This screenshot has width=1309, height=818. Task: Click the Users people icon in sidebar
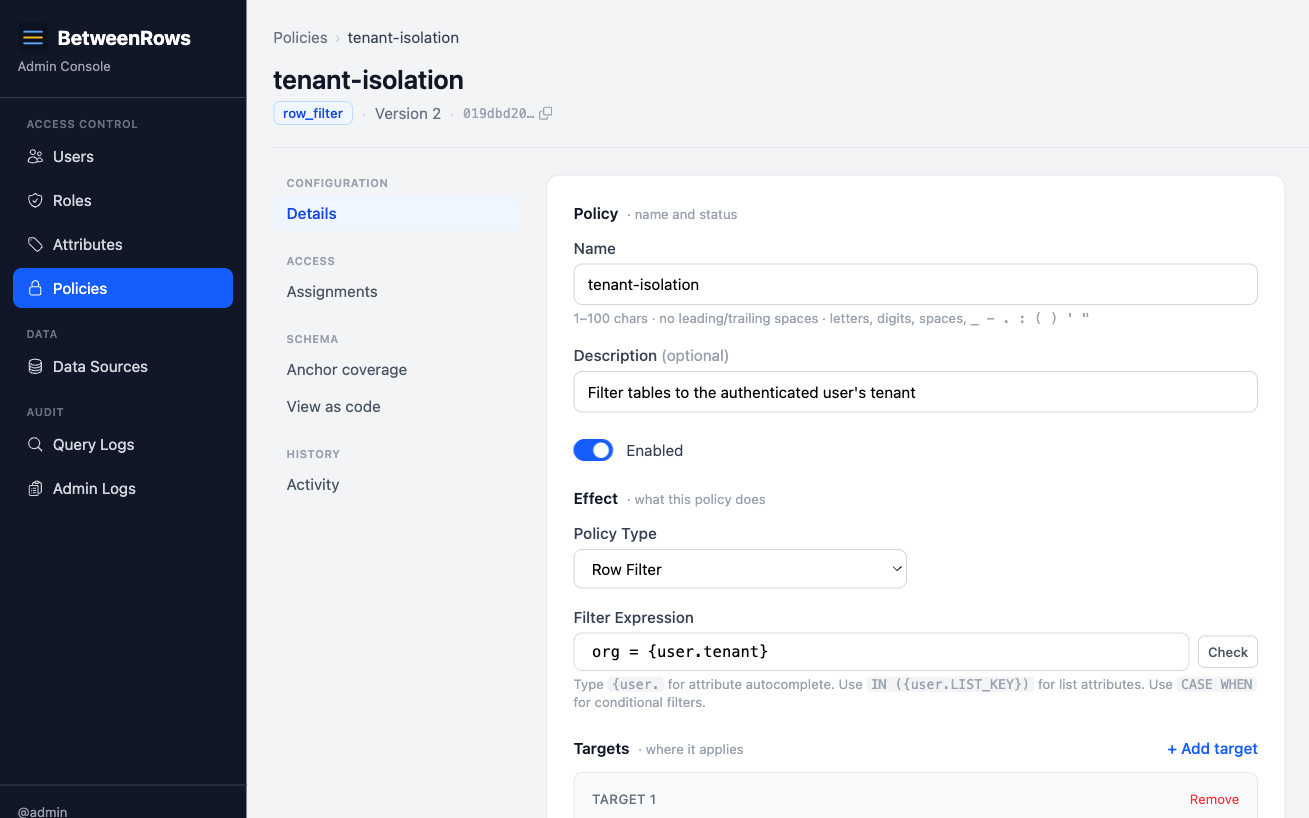point(35,157)
